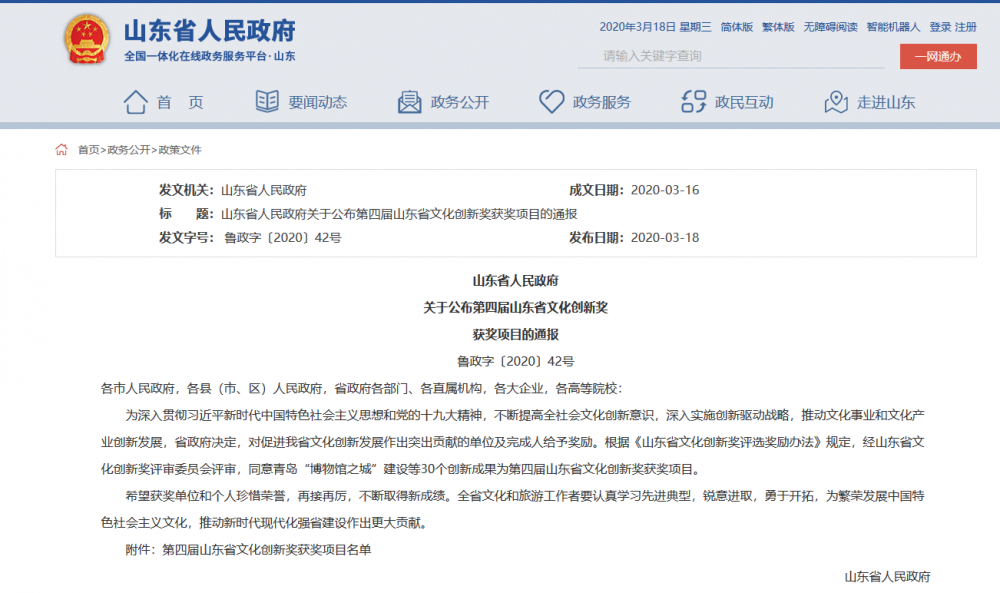The image size is (1000, 593).
Task: Click the map pin icon beside 走进山东
Action: click(x=836, y=101)
